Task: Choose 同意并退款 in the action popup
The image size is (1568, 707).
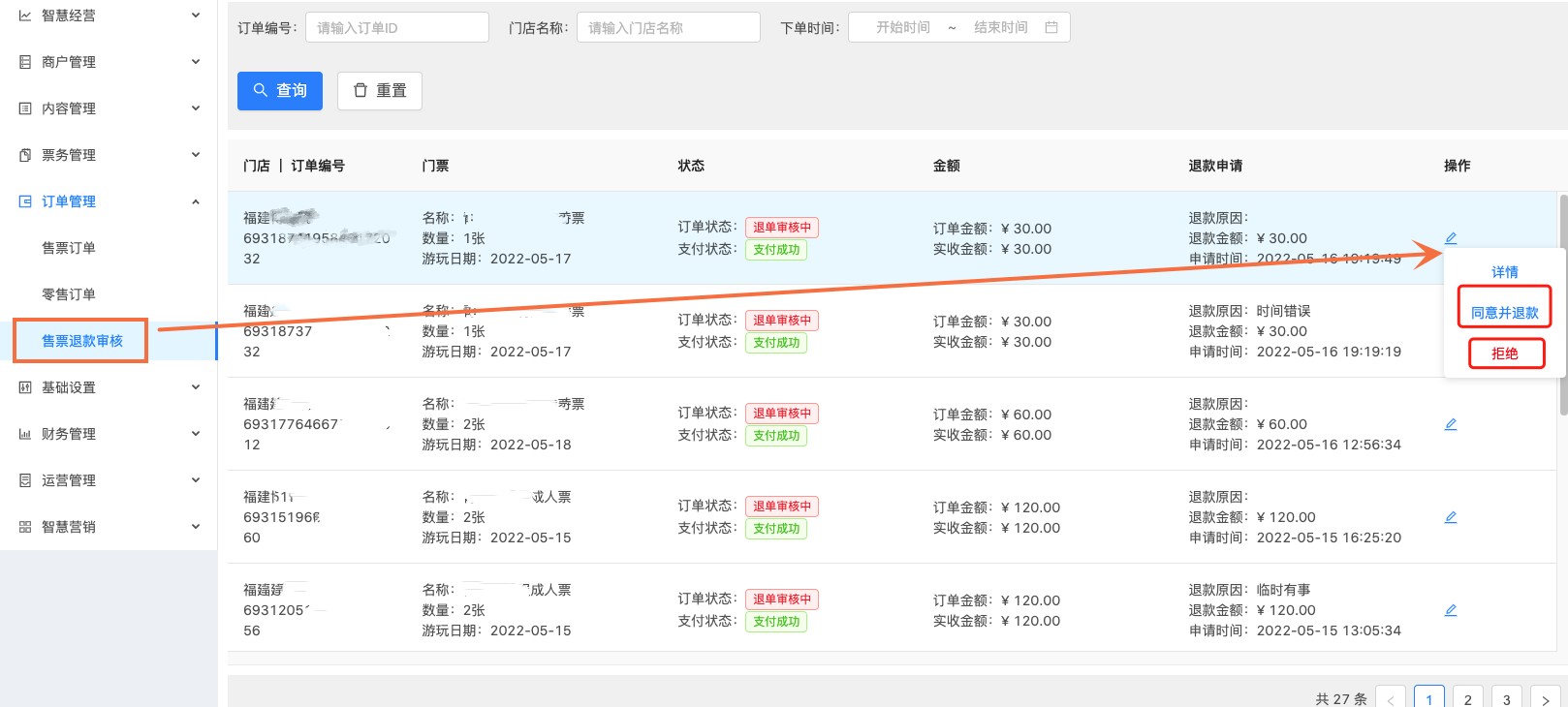Action: click(x=1504, y=313)
